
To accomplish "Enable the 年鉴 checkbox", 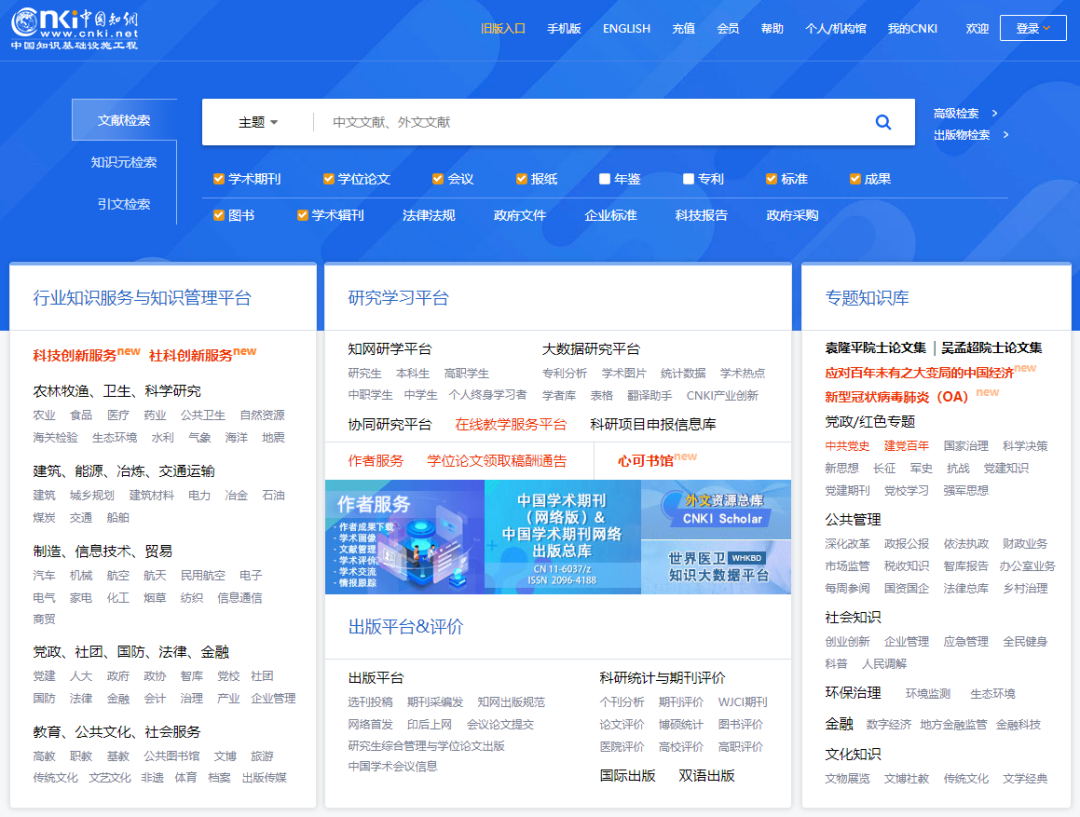I will pos(605,179).
